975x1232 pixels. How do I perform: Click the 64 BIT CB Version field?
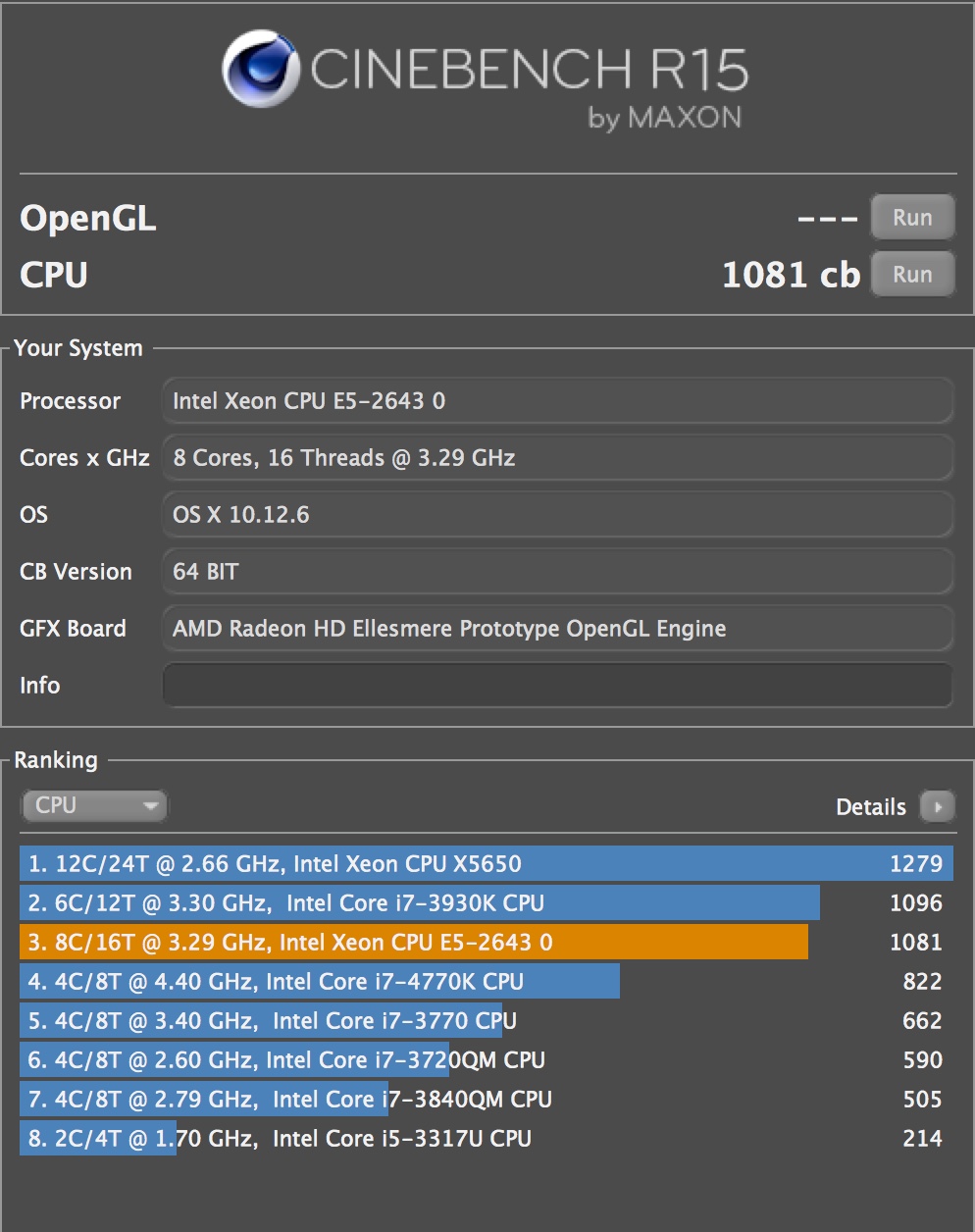(x=556, y=572)
